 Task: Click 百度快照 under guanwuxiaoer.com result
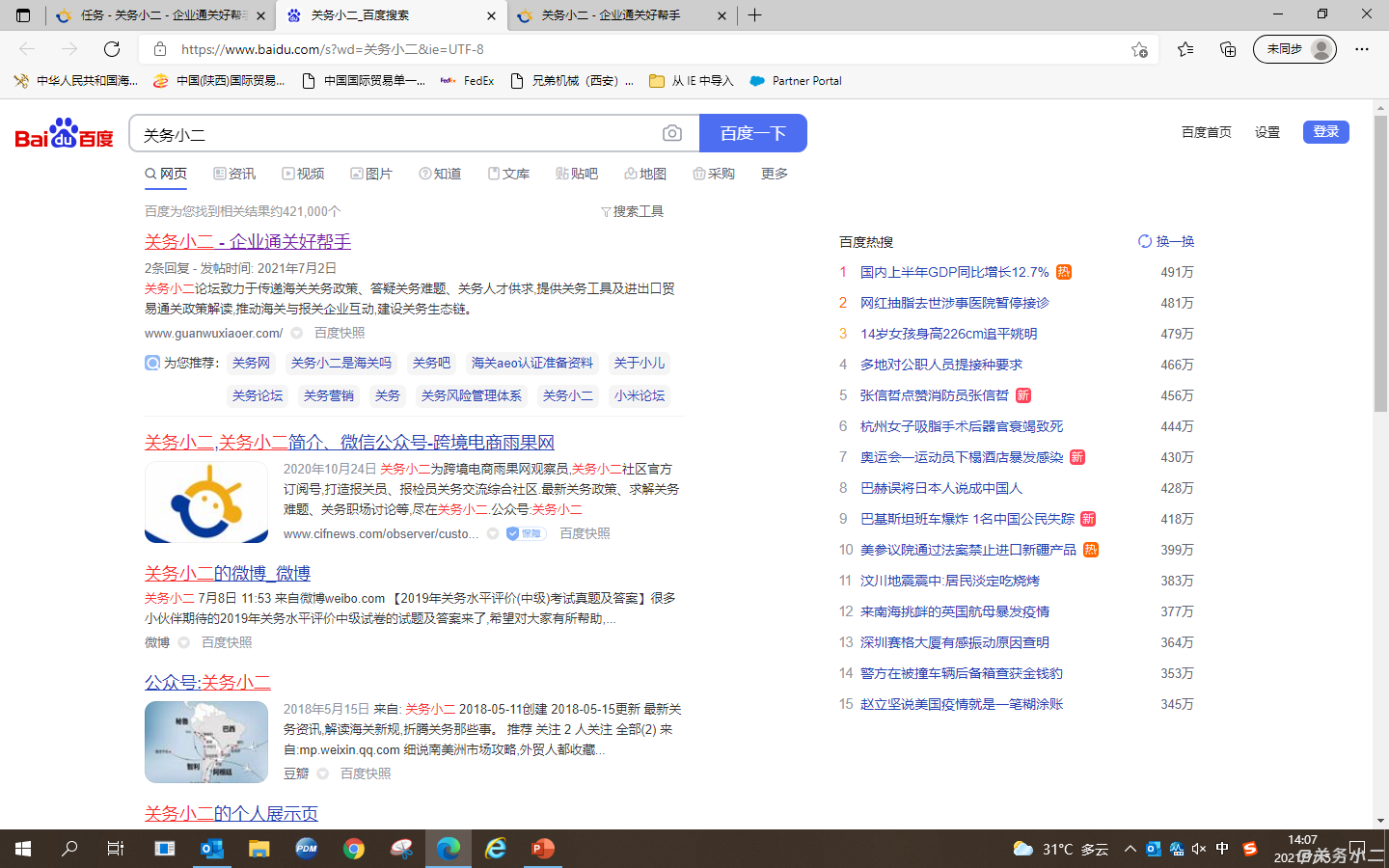click(340, 333)
